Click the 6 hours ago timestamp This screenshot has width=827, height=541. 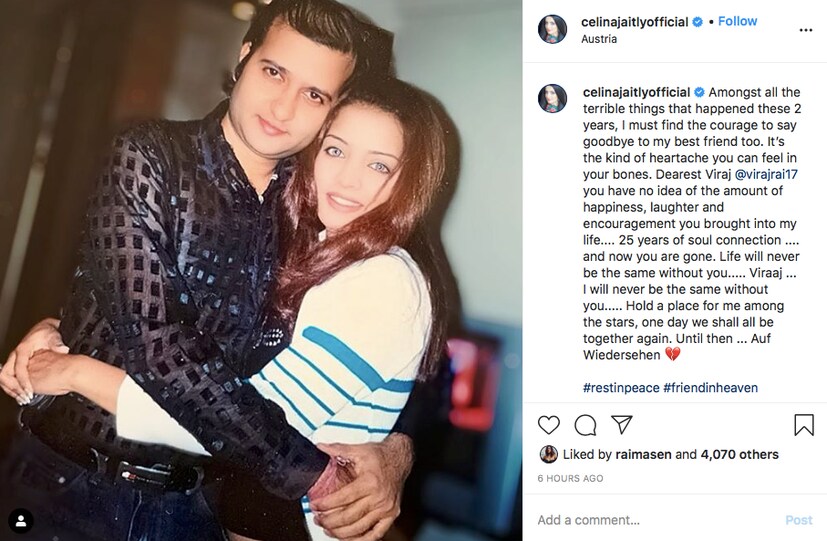[570, 479]
